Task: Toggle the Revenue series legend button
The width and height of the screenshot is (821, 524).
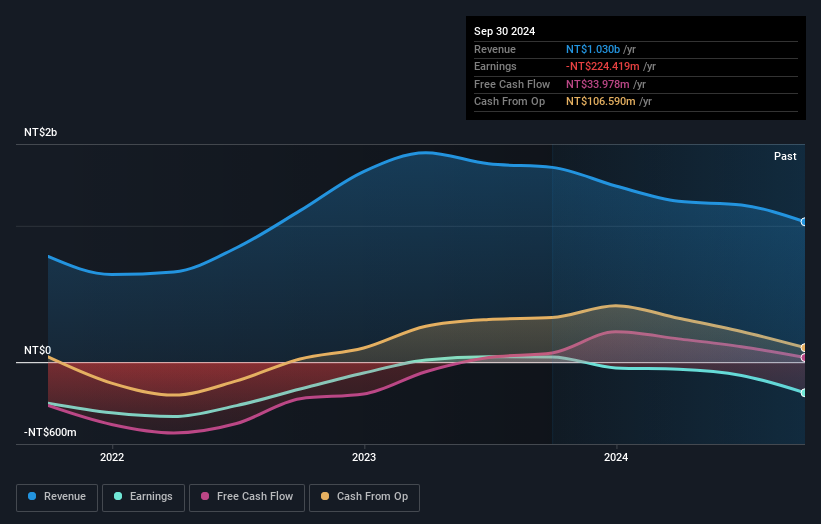Action: [57, 497]
